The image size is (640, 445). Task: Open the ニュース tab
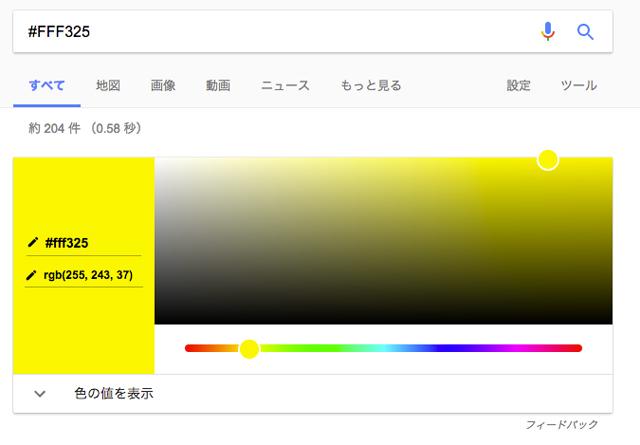[285, 85]
